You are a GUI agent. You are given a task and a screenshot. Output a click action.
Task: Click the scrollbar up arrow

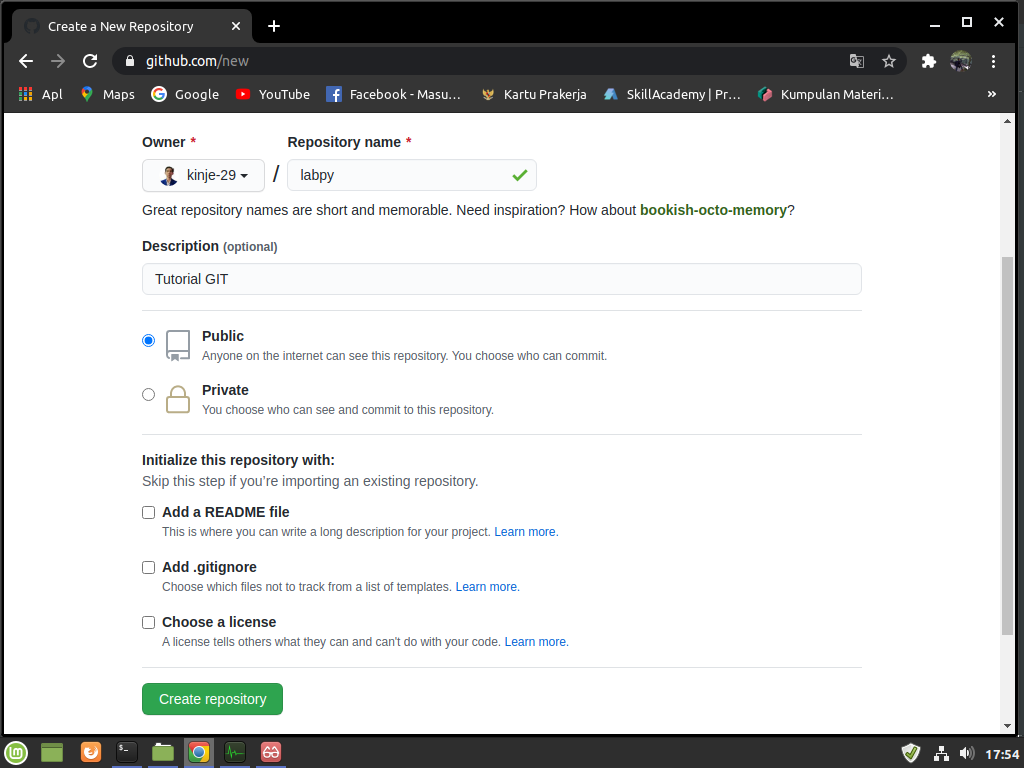pyautogui.click(x=1008, y=121)
